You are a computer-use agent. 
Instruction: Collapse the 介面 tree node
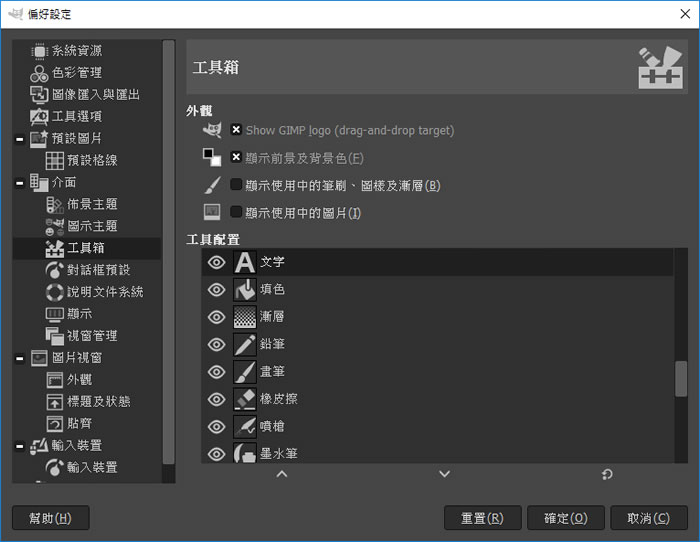coord(20,183)
